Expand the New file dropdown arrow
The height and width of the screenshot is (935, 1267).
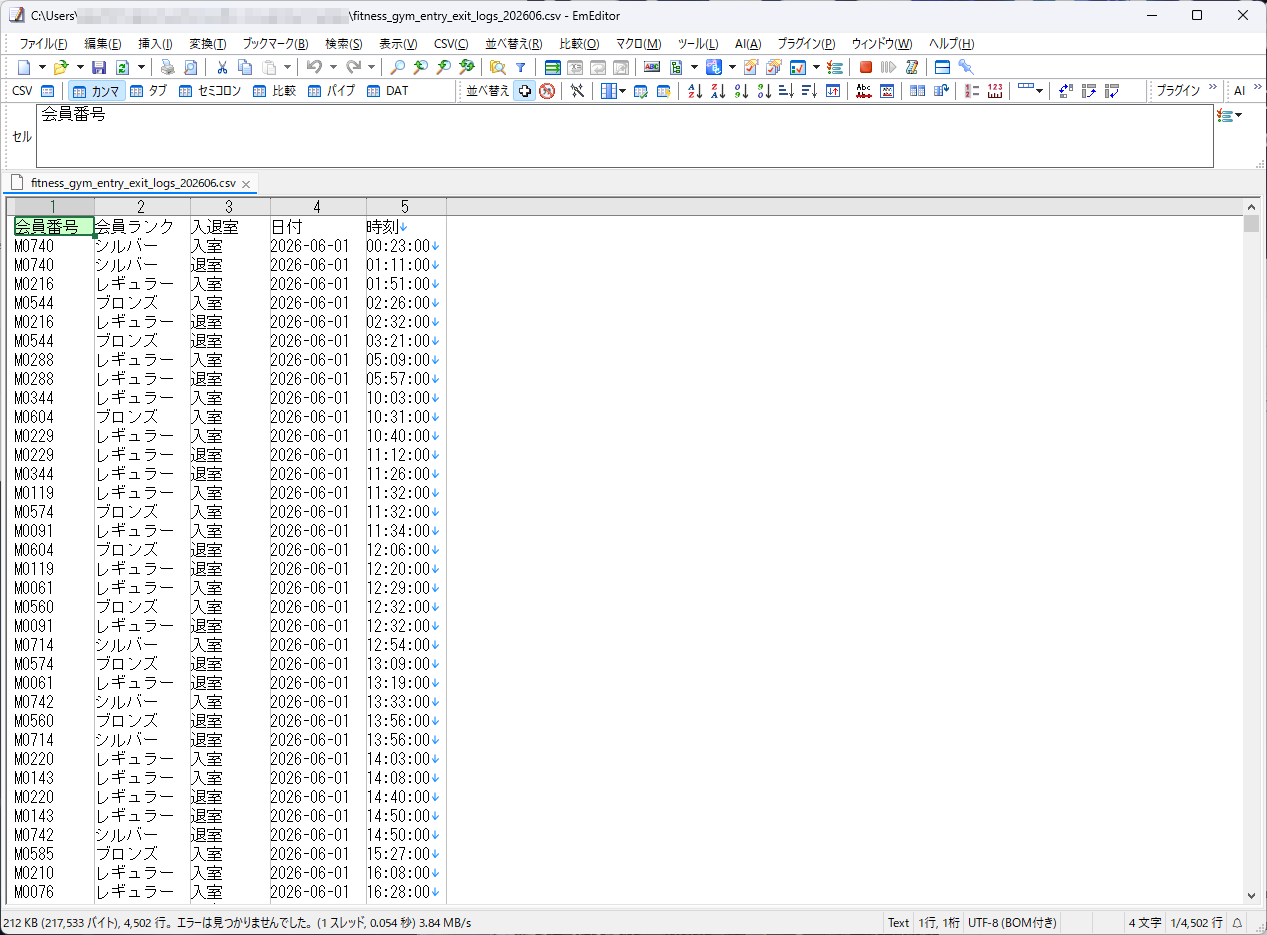click(42, 67)
